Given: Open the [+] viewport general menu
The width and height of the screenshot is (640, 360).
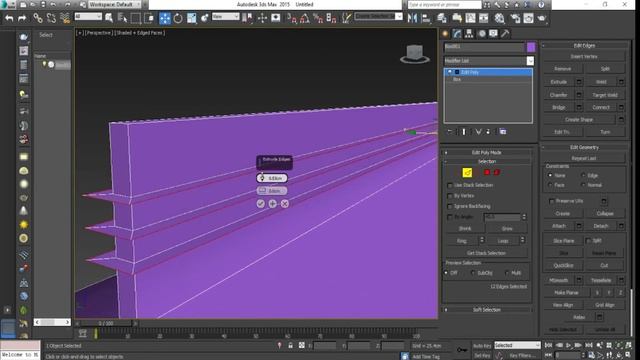Looking at the screenshot, I should (x=80, y=33).
